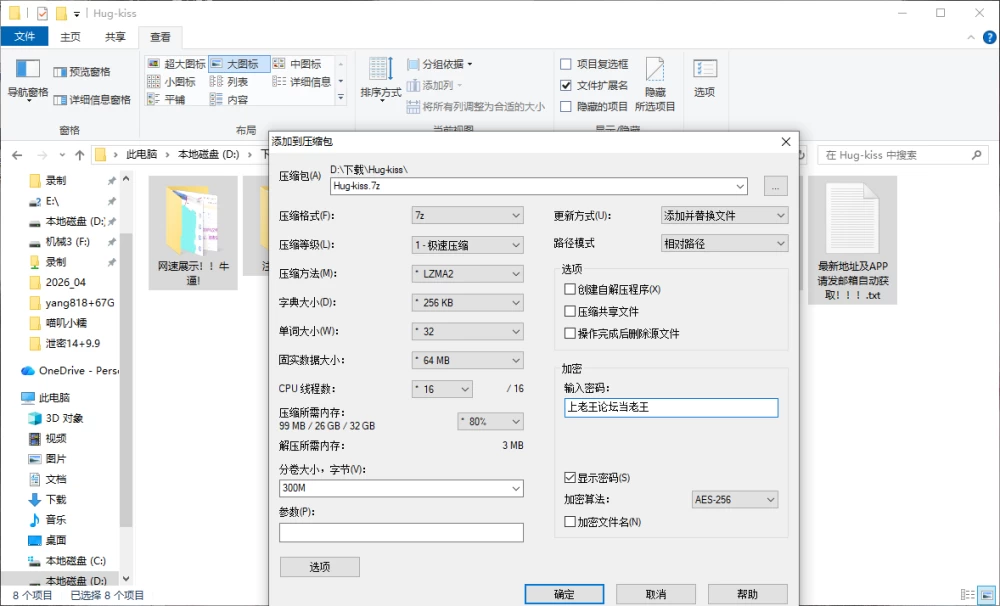Screen dimensions: 1000x606
Task: Open the Options (选项) ribbon button
Action: point(705,78)
